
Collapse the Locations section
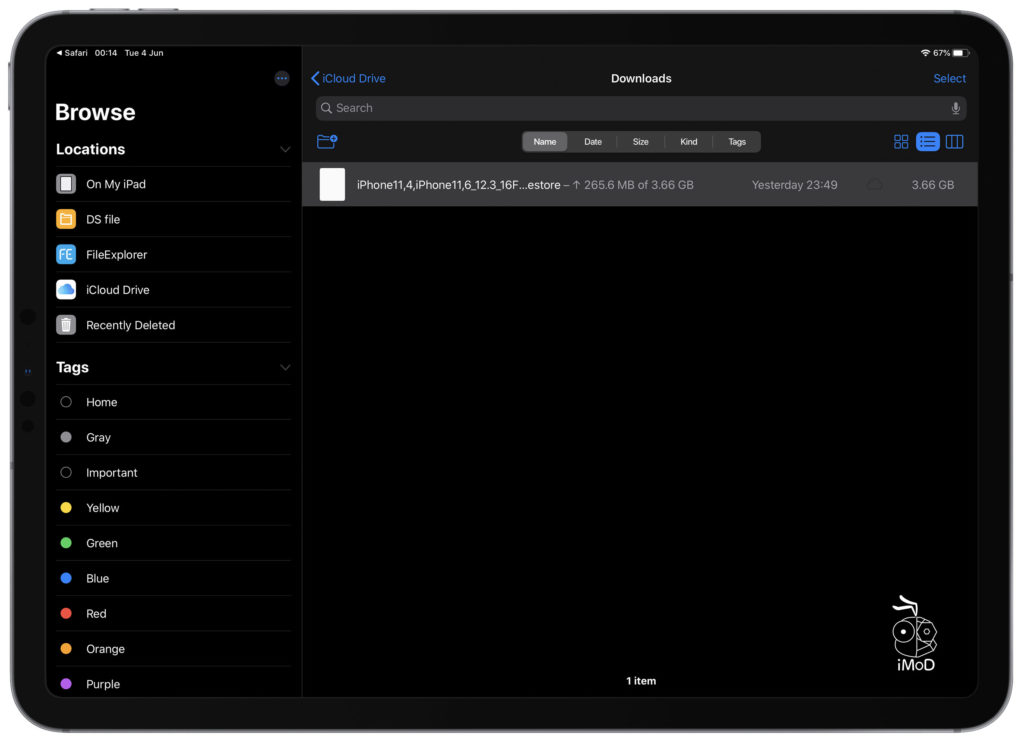285,148
